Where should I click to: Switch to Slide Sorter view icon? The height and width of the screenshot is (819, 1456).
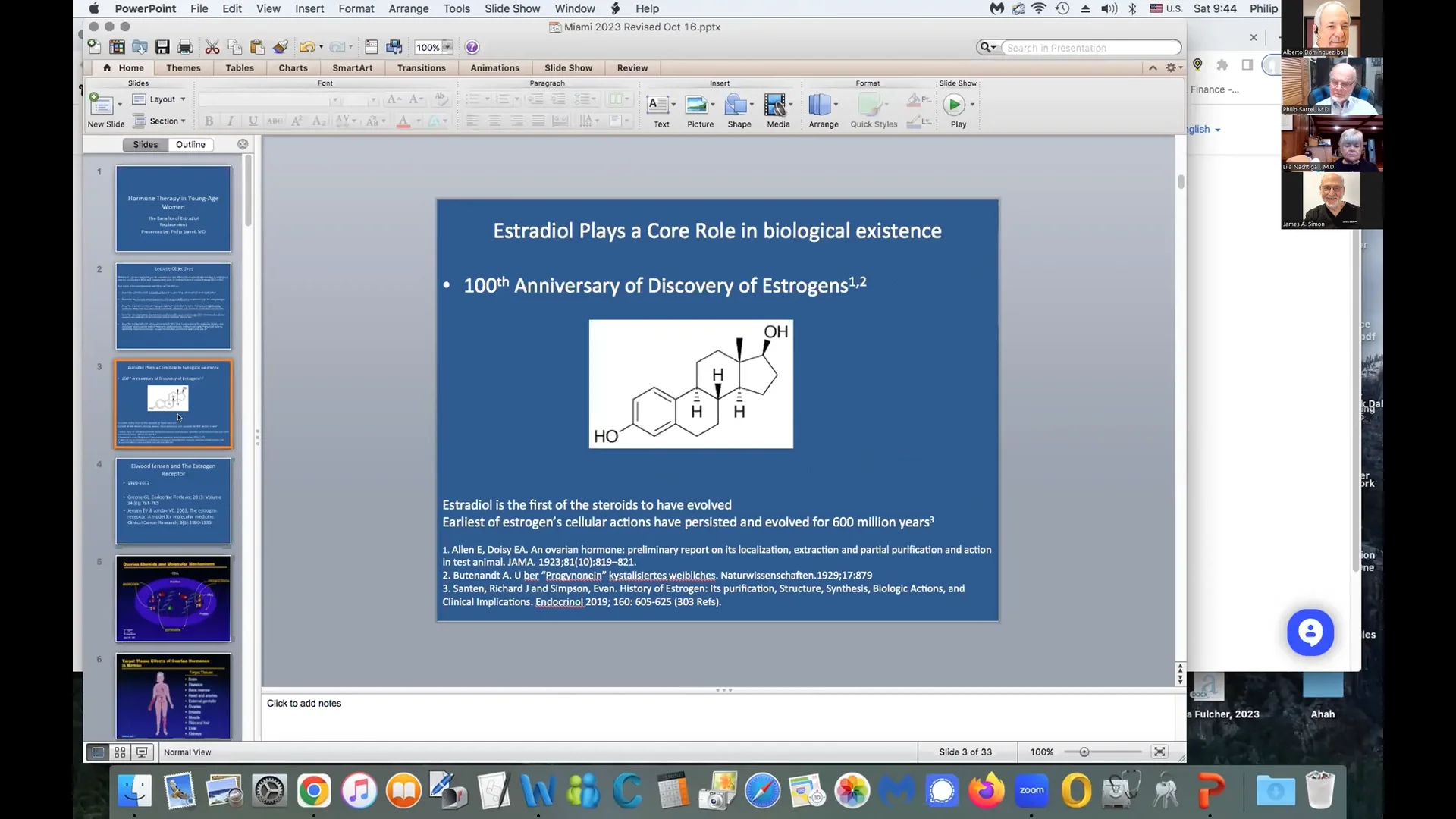[120, 752]
